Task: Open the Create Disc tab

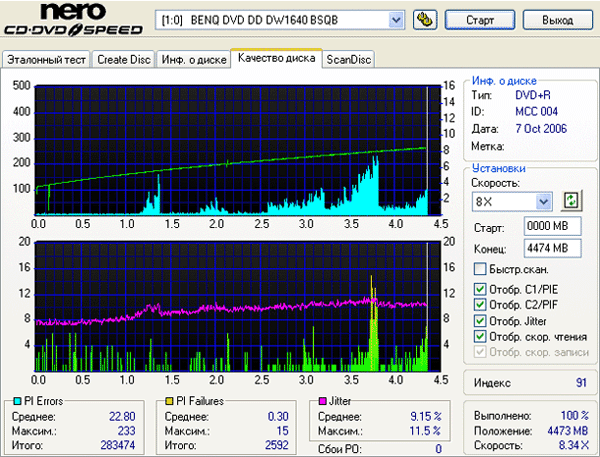Action: click(x=124, y=59)
